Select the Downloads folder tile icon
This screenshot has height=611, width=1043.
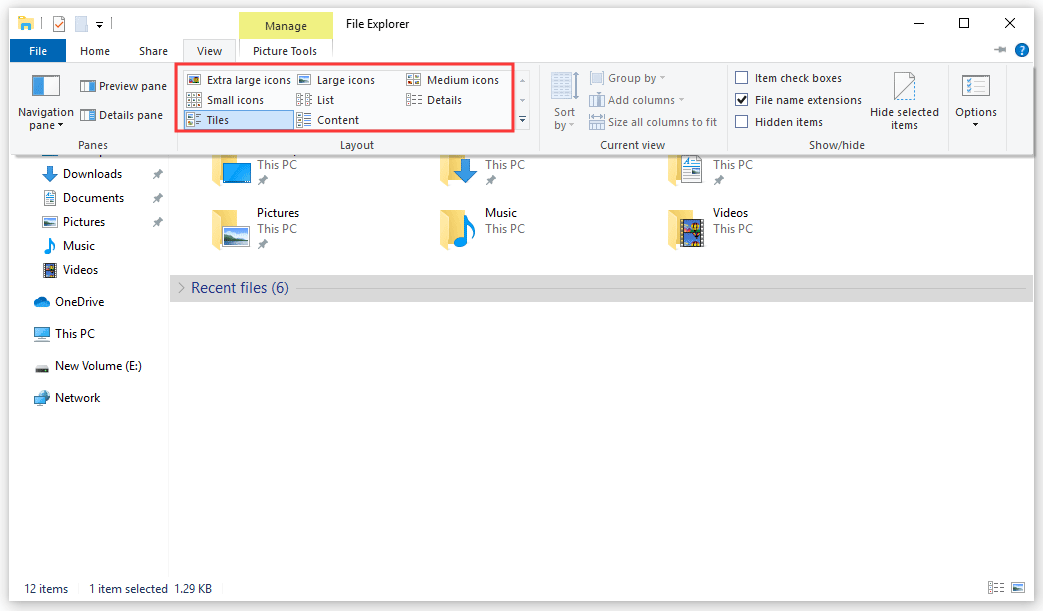[x=459, y=170]
